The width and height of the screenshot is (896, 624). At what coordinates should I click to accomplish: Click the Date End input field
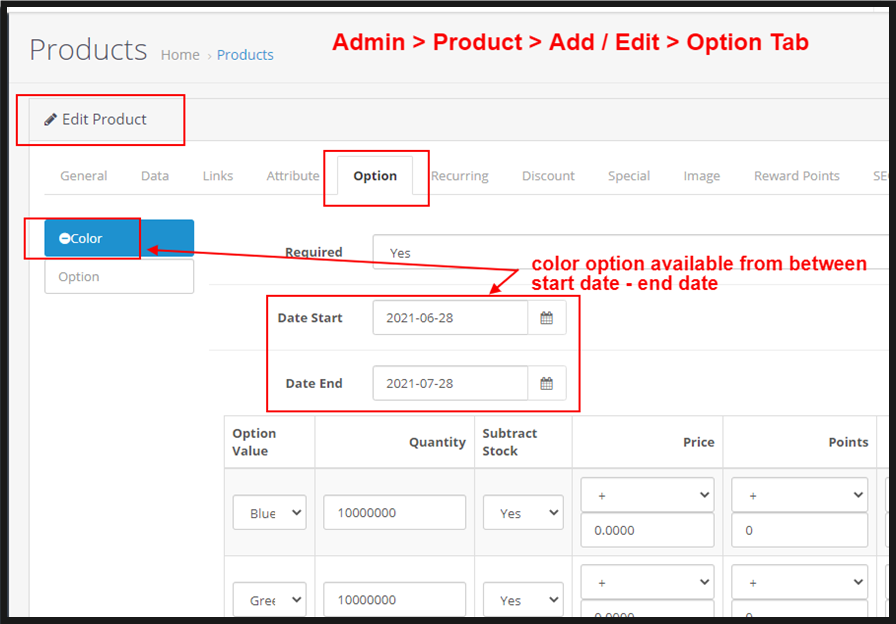click(450, 383)
